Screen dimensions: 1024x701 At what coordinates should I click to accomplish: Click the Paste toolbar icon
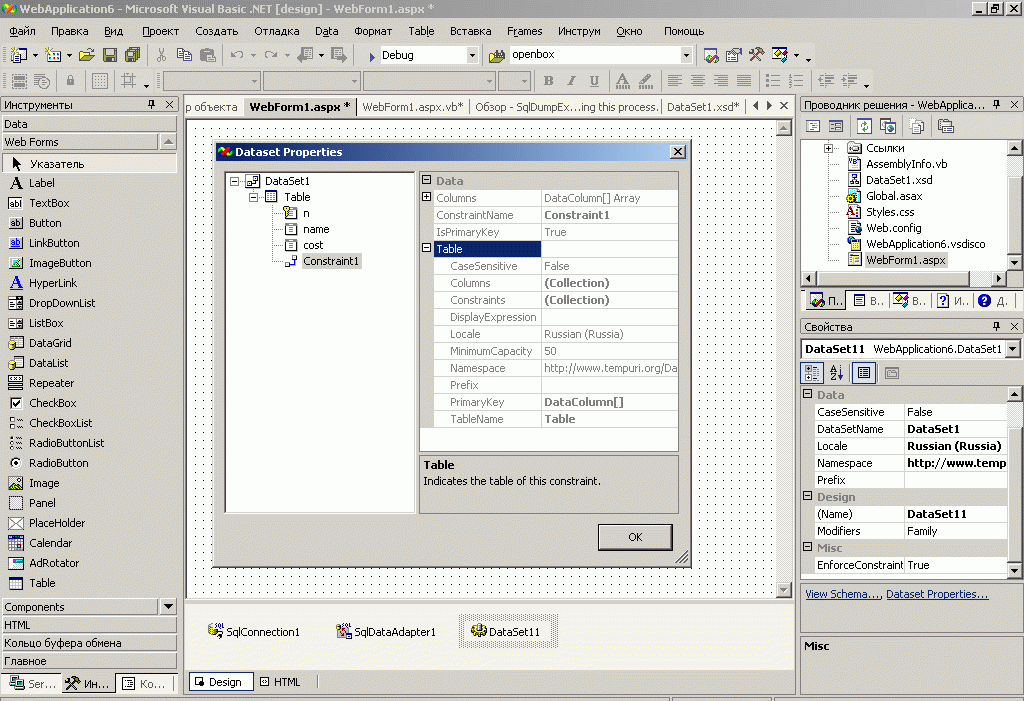(x=208, y=55)
